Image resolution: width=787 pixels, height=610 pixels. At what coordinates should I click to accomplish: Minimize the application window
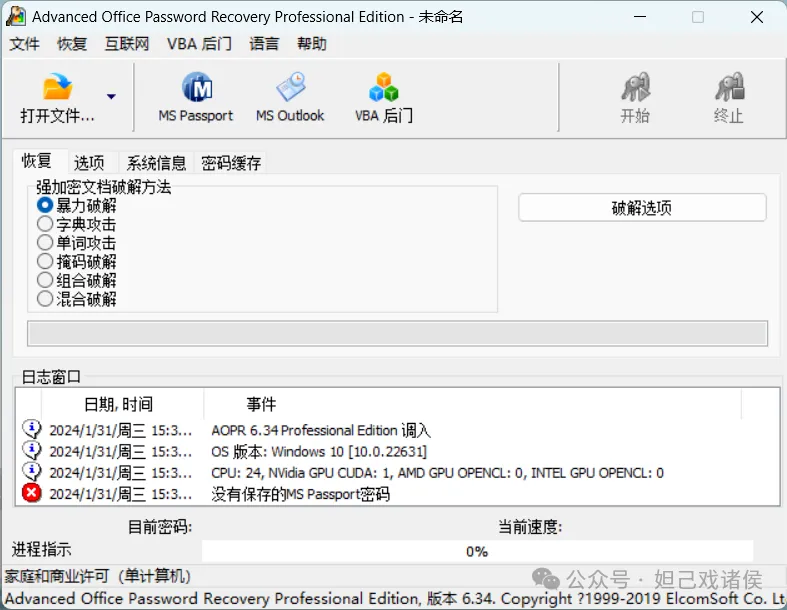tap(640, 17)
